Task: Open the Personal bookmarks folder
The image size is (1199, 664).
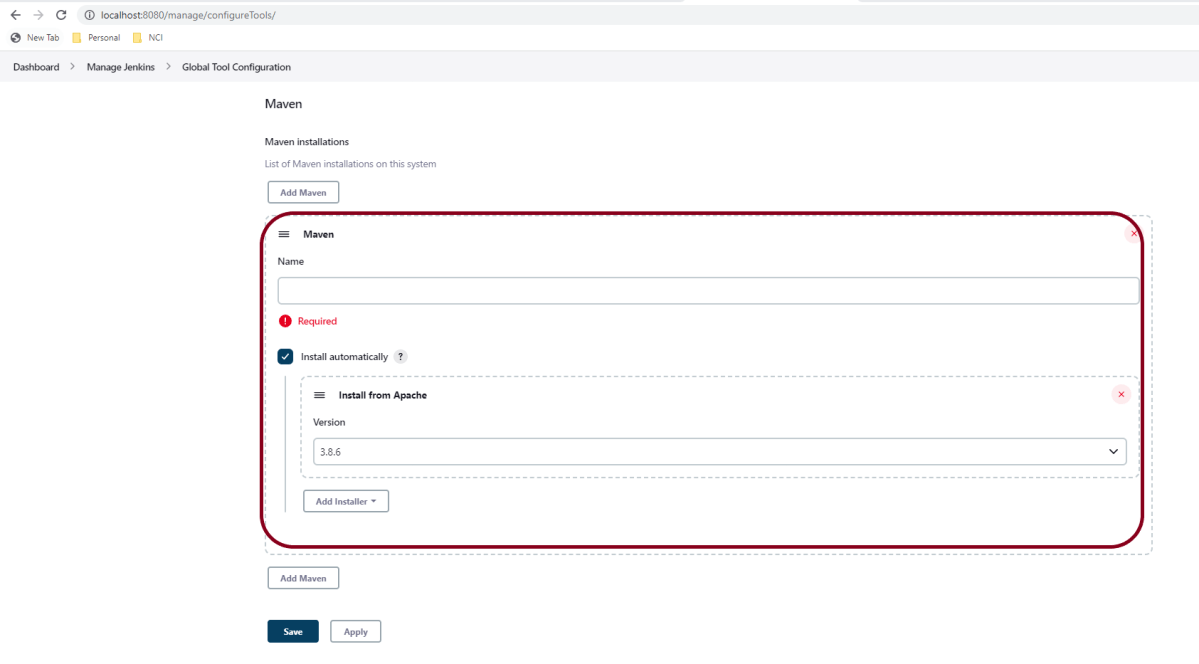Action: pyautogui.click(x=96, y=38)
